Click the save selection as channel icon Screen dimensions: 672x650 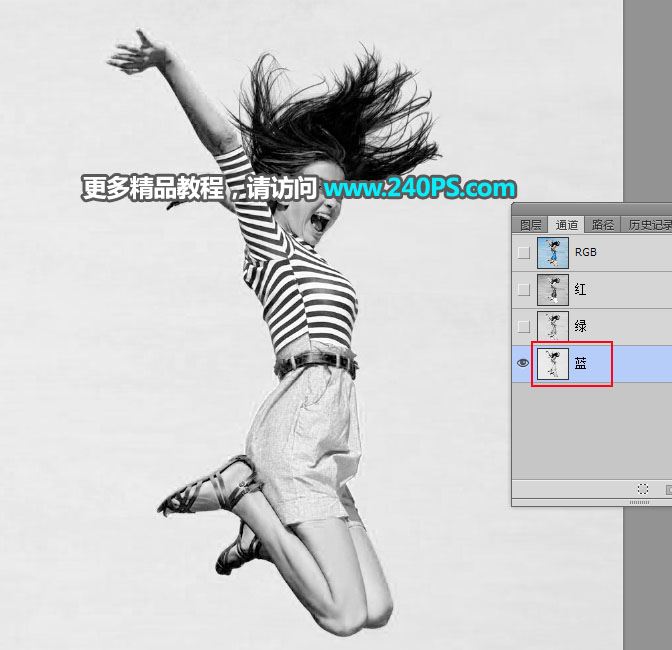667,490
